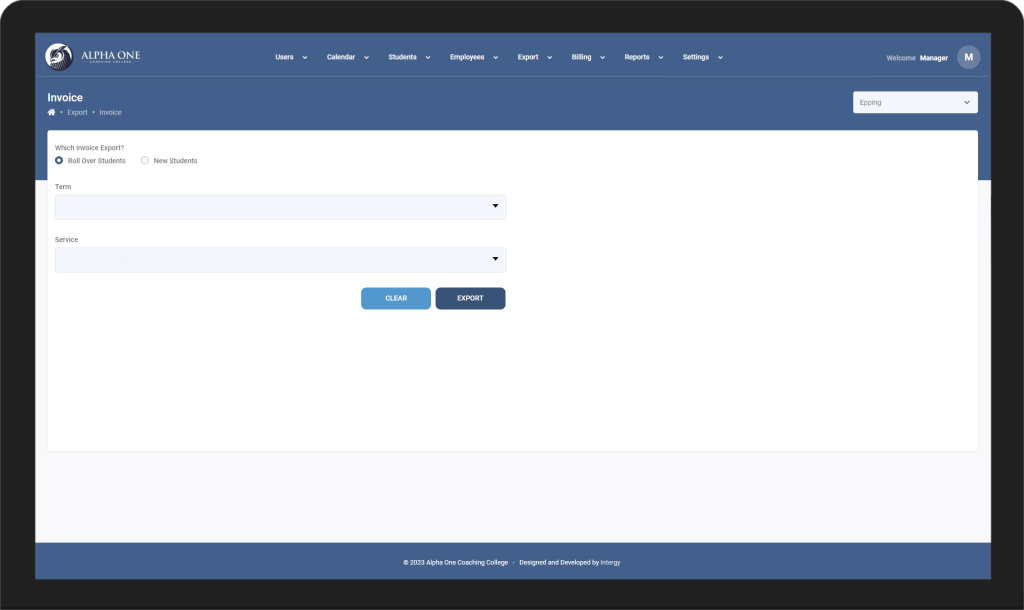Screen dimensions: 1024x610
Task: Click the CLEAR button
Action: [x=396, y=298]
